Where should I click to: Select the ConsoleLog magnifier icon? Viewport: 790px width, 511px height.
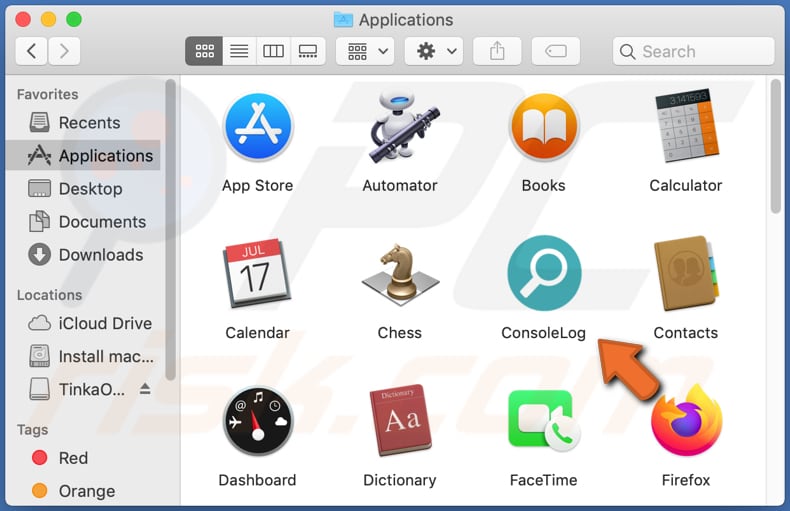(x=544, y=273)
